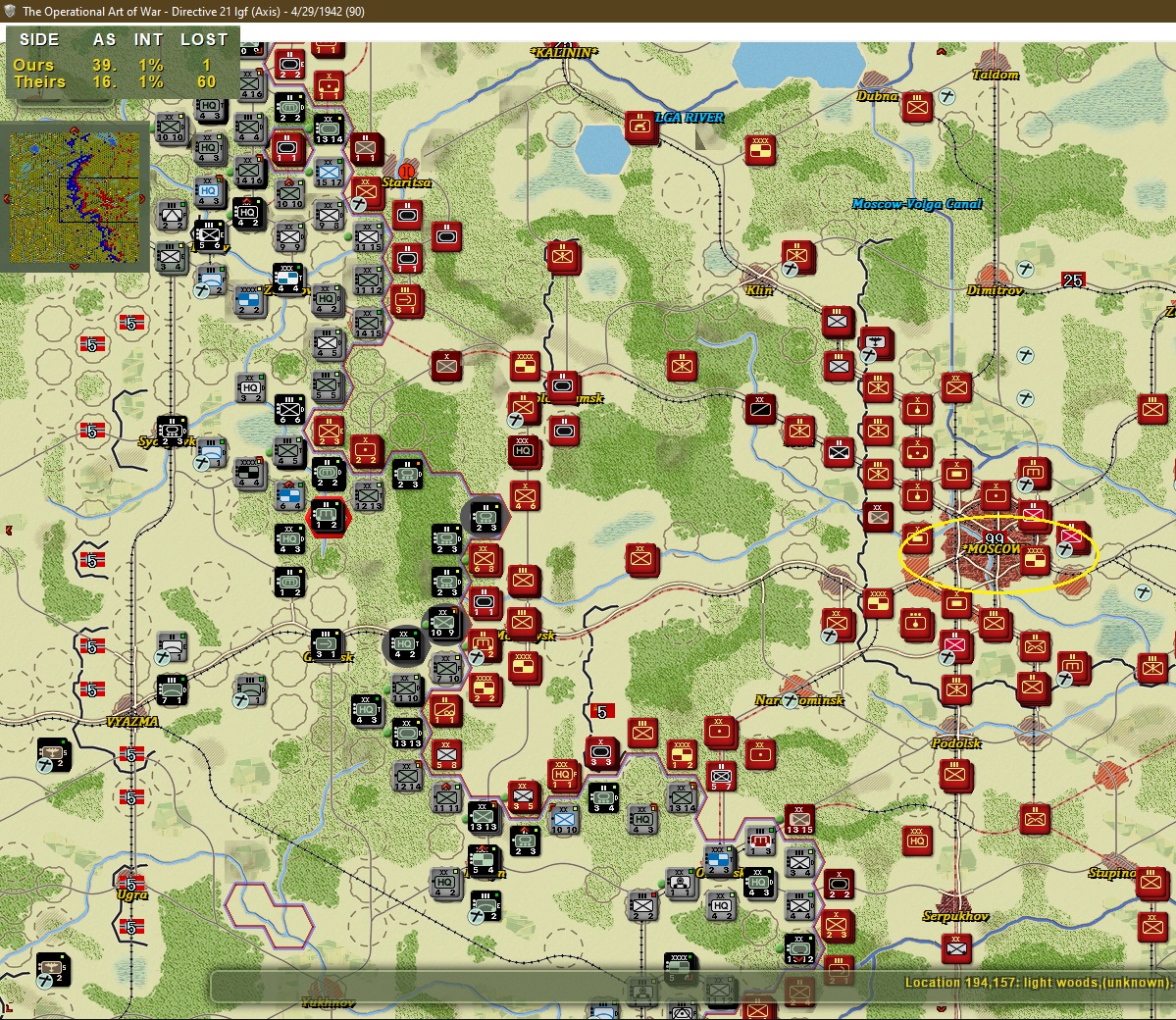1176x1020 pixels.
Task: Select the selected German unit with red hex outline
Action: click(x=327, y=516)
